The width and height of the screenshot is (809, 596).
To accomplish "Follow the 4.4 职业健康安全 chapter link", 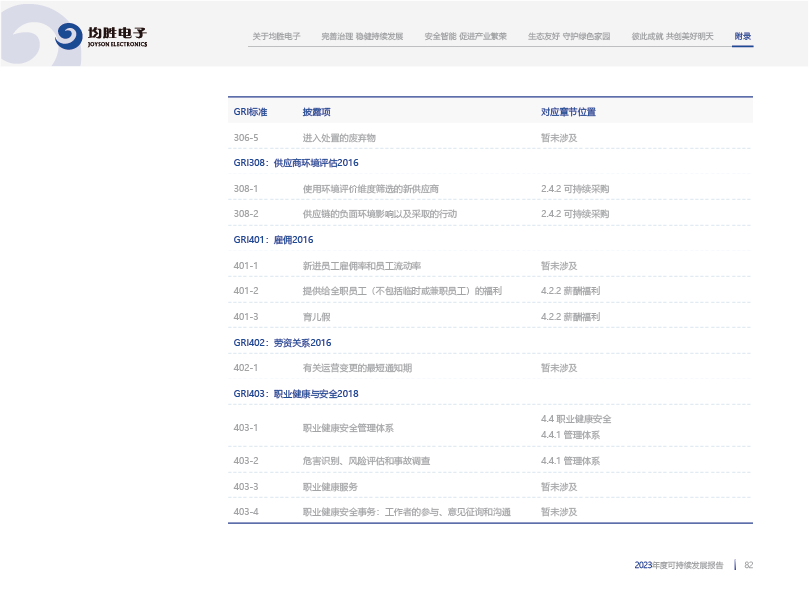I will point(576,419).
